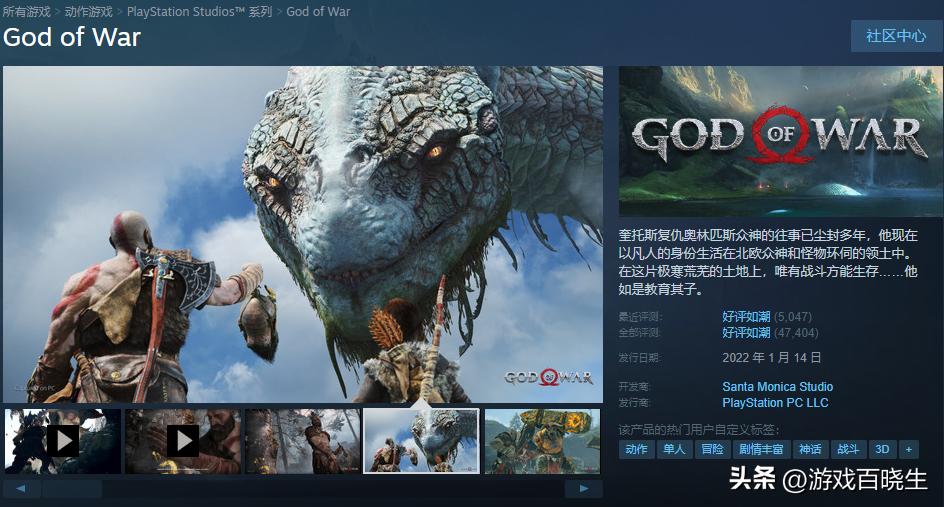Click the plus button to add tags
944x507 pixels.
tap(908, 449)
